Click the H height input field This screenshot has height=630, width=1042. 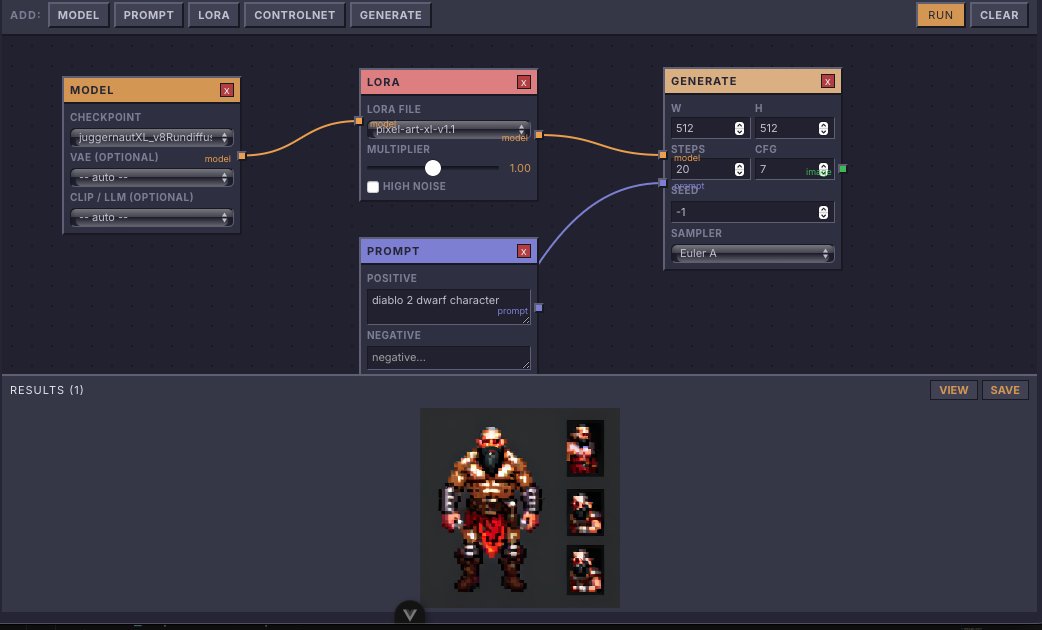pyautogui.click(x=794, y=128)
